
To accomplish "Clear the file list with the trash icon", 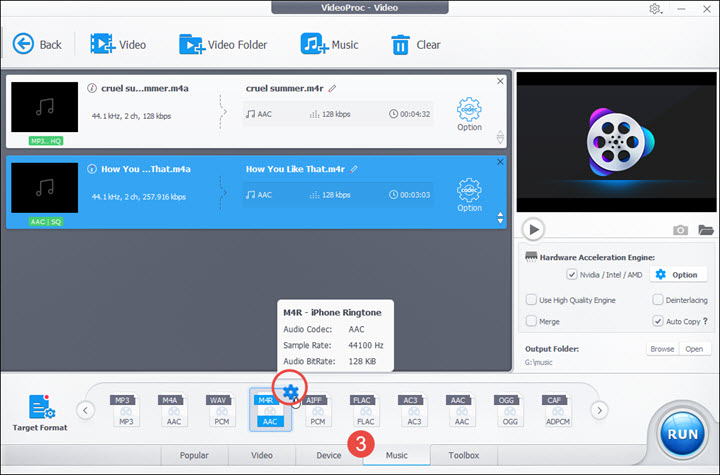I will click(x=416, y=45).
